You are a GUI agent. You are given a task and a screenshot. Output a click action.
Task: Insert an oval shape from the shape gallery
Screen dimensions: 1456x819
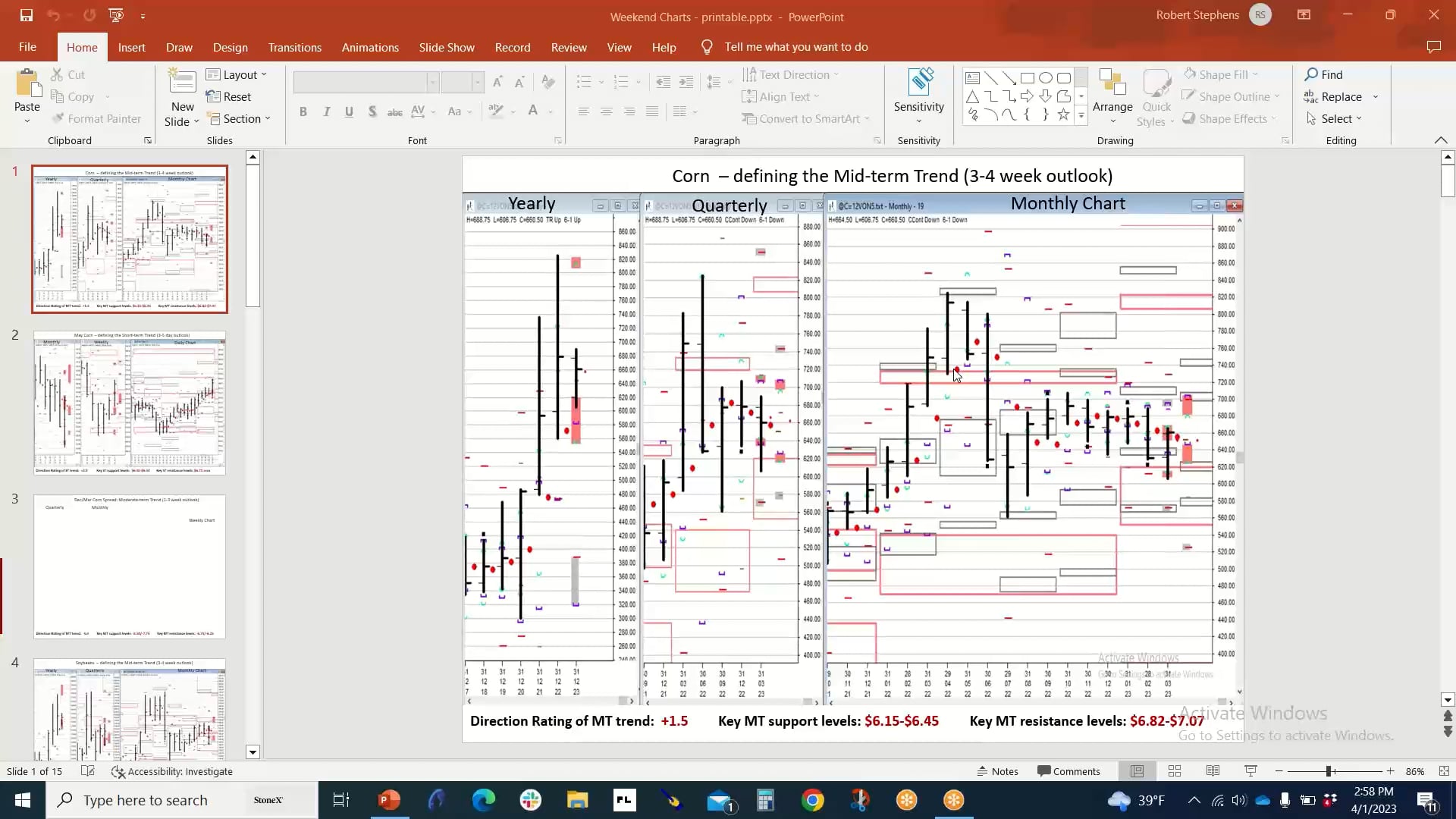pos(1045,77)
